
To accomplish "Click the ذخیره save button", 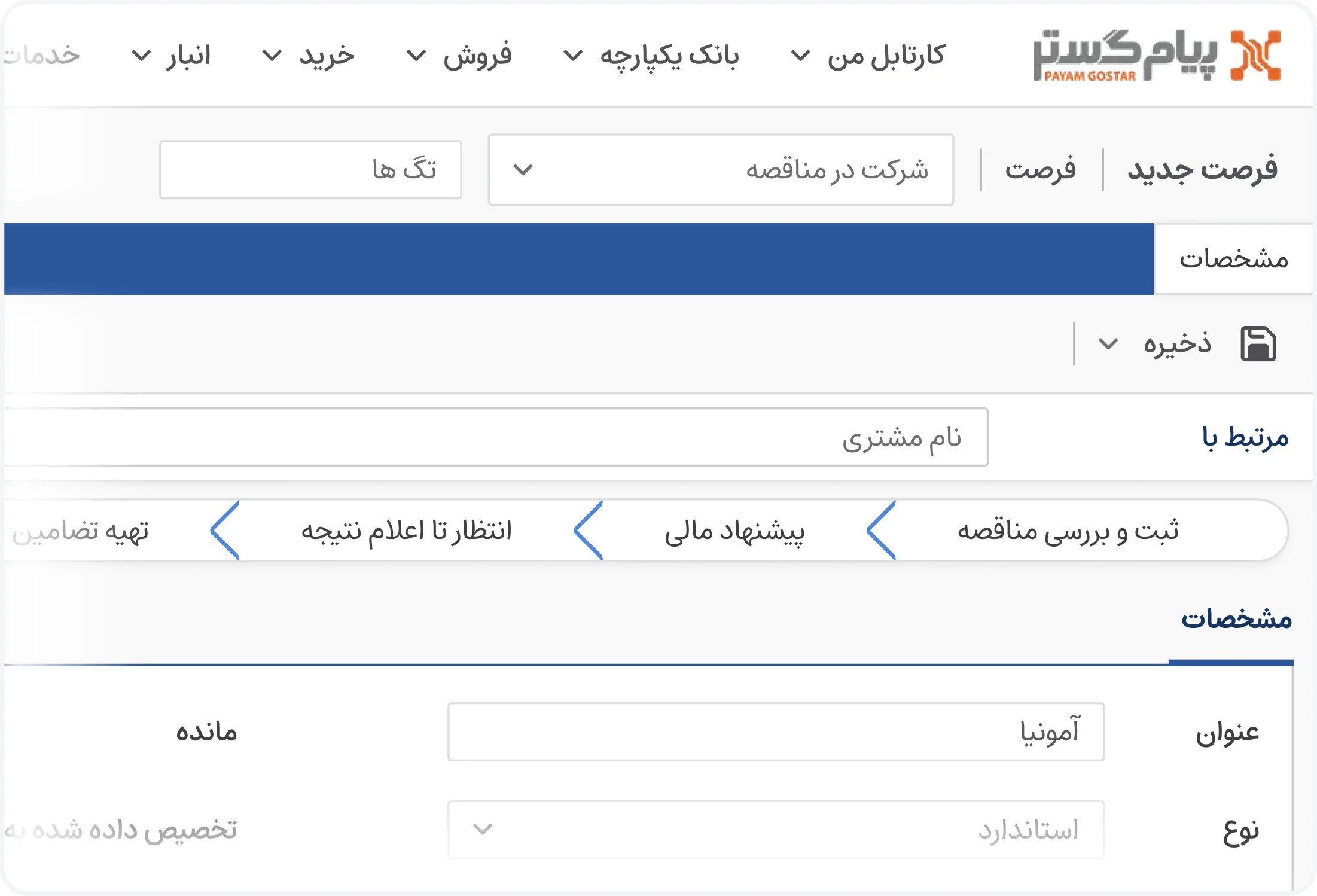I will click(x=1177, y=345).
